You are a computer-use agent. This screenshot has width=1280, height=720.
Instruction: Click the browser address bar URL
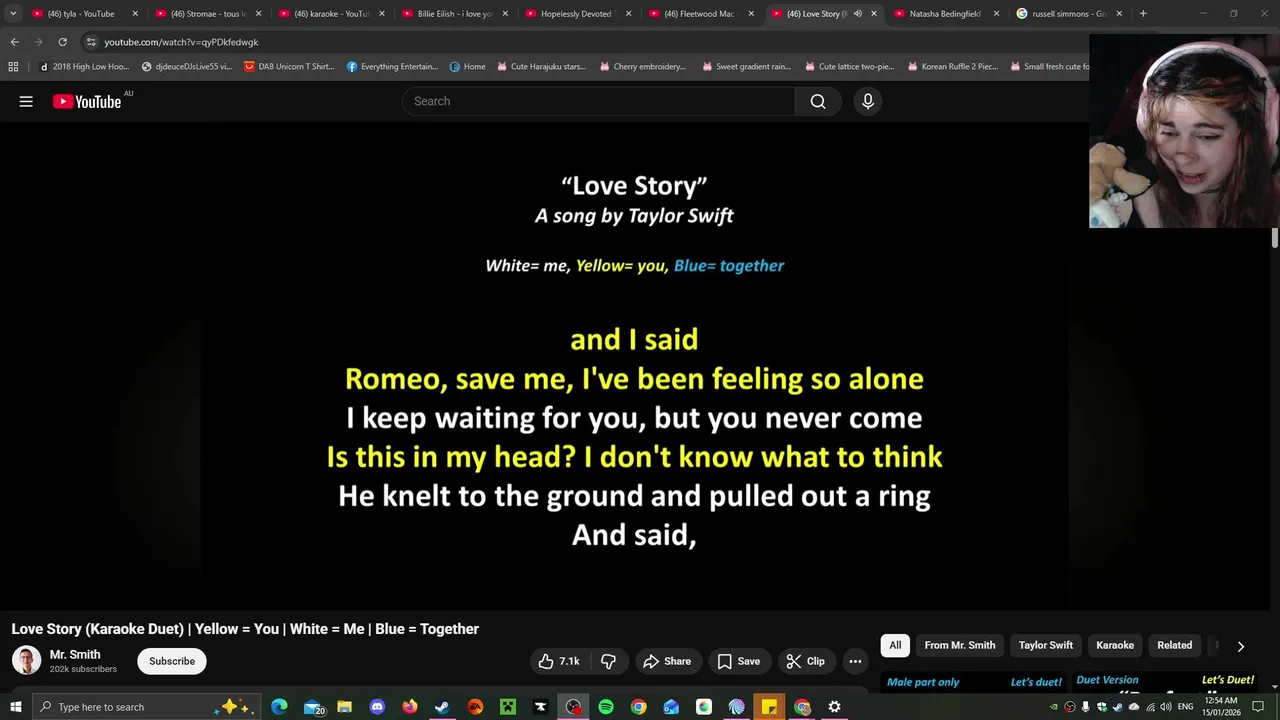[181, 42]
